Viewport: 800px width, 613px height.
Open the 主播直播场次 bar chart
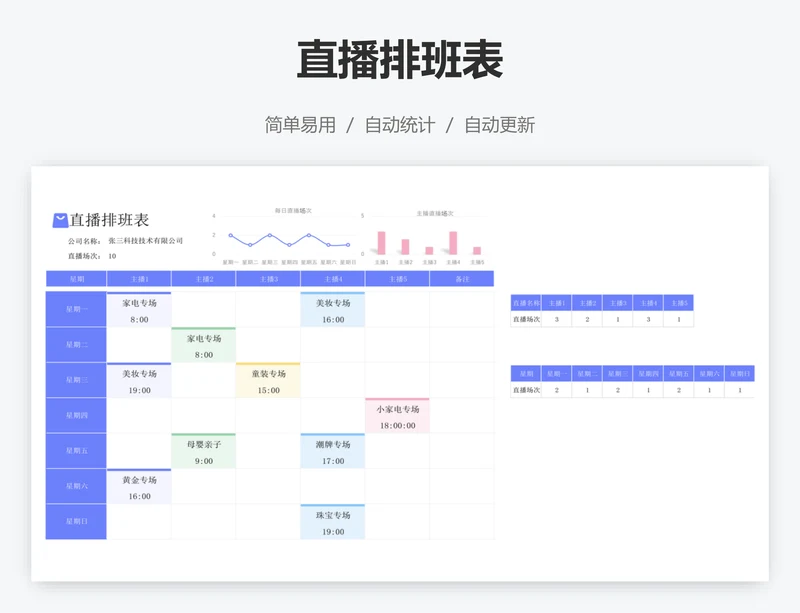(x=423, y=239)
